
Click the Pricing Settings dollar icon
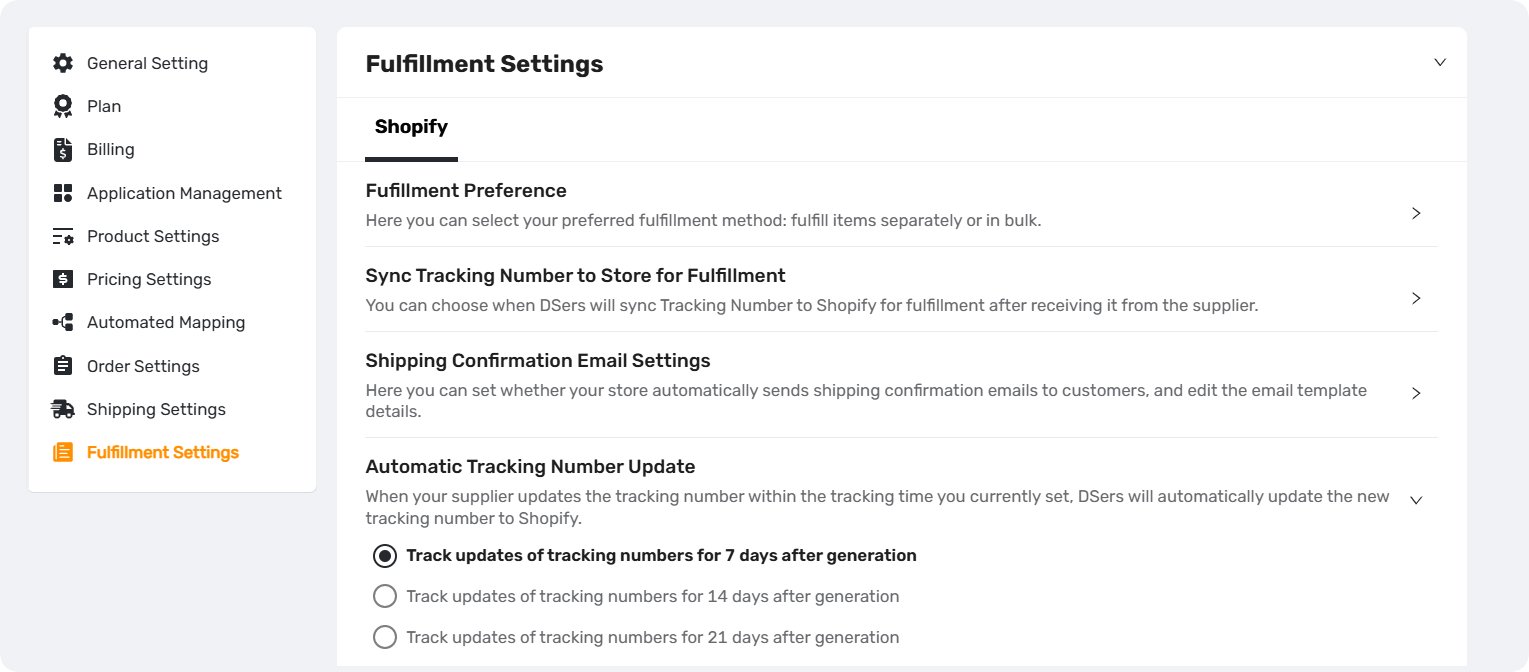pos(63,279)
